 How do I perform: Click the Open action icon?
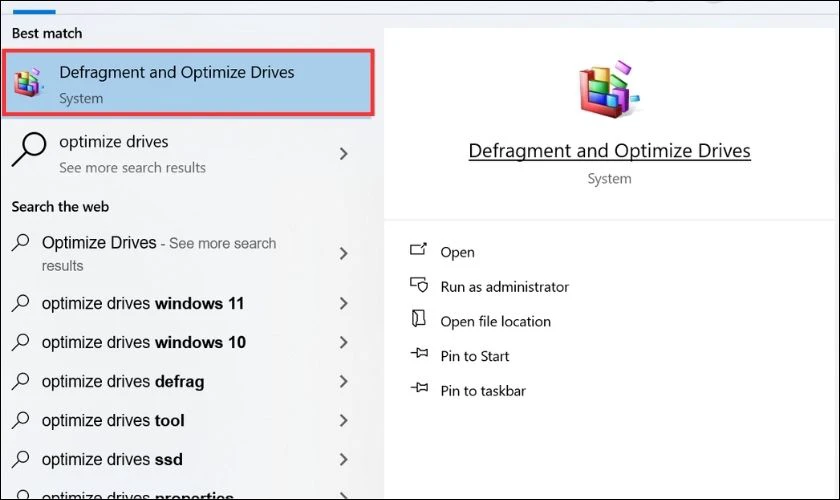tap(418, 249)
